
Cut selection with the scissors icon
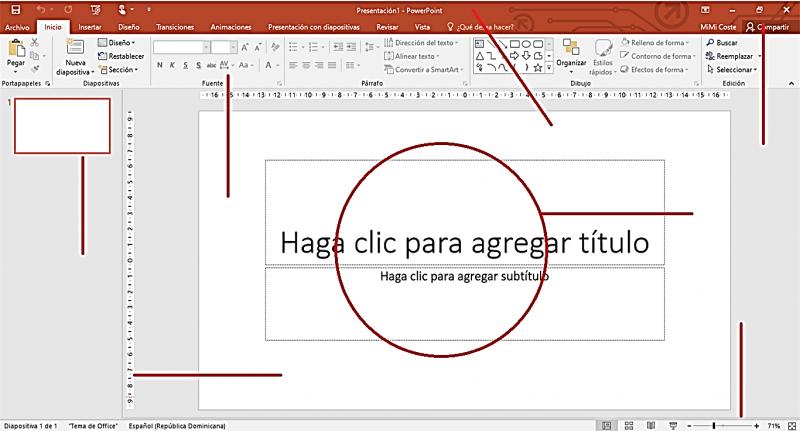tap(35, 42)
